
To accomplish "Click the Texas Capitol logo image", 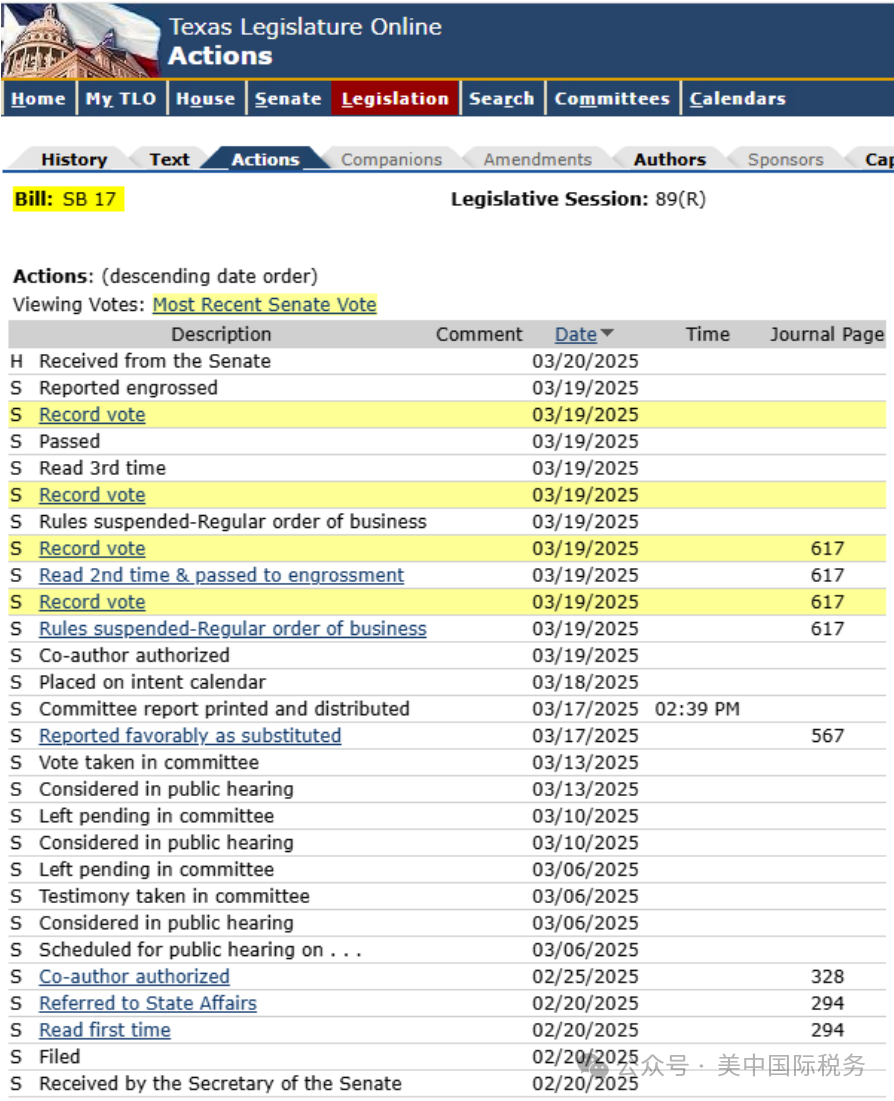I will point(81,40).
